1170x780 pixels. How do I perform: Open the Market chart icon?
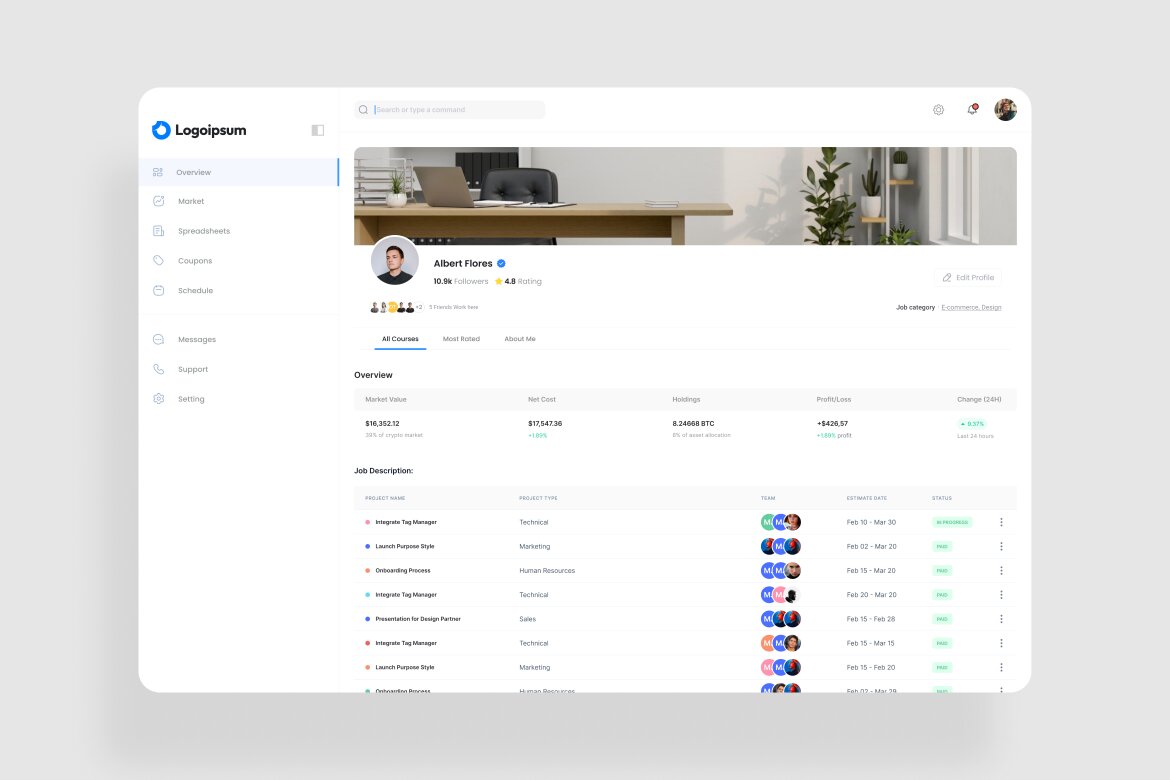157,201
